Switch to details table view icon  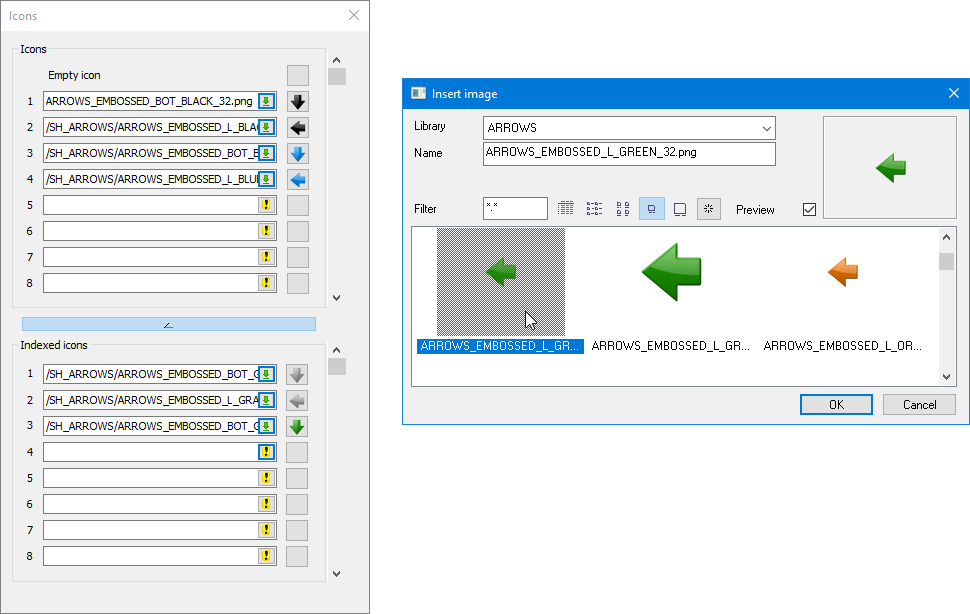(x=565, y=209)
